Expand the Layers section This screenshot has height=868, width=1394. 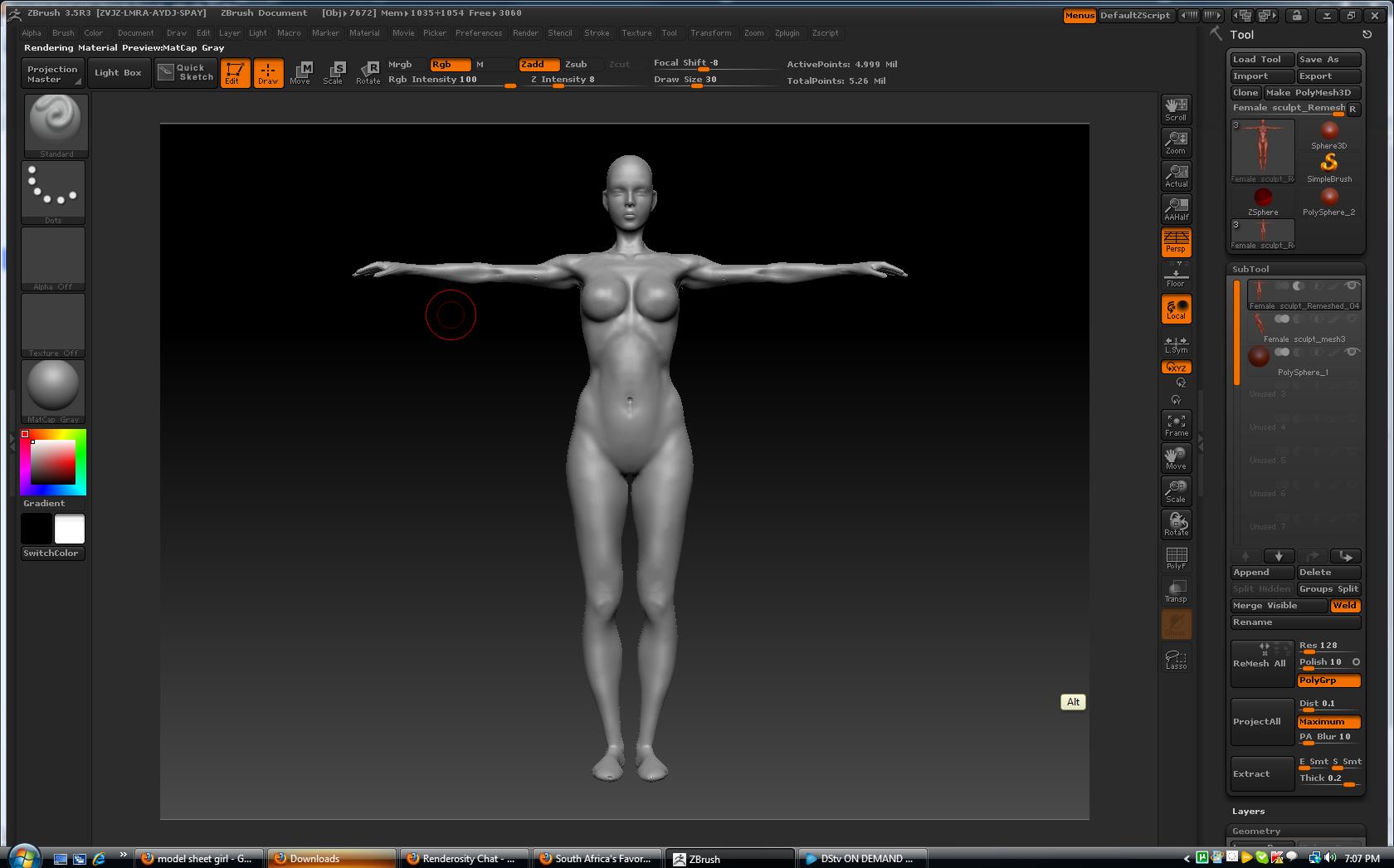click(x=1249, y=812)
